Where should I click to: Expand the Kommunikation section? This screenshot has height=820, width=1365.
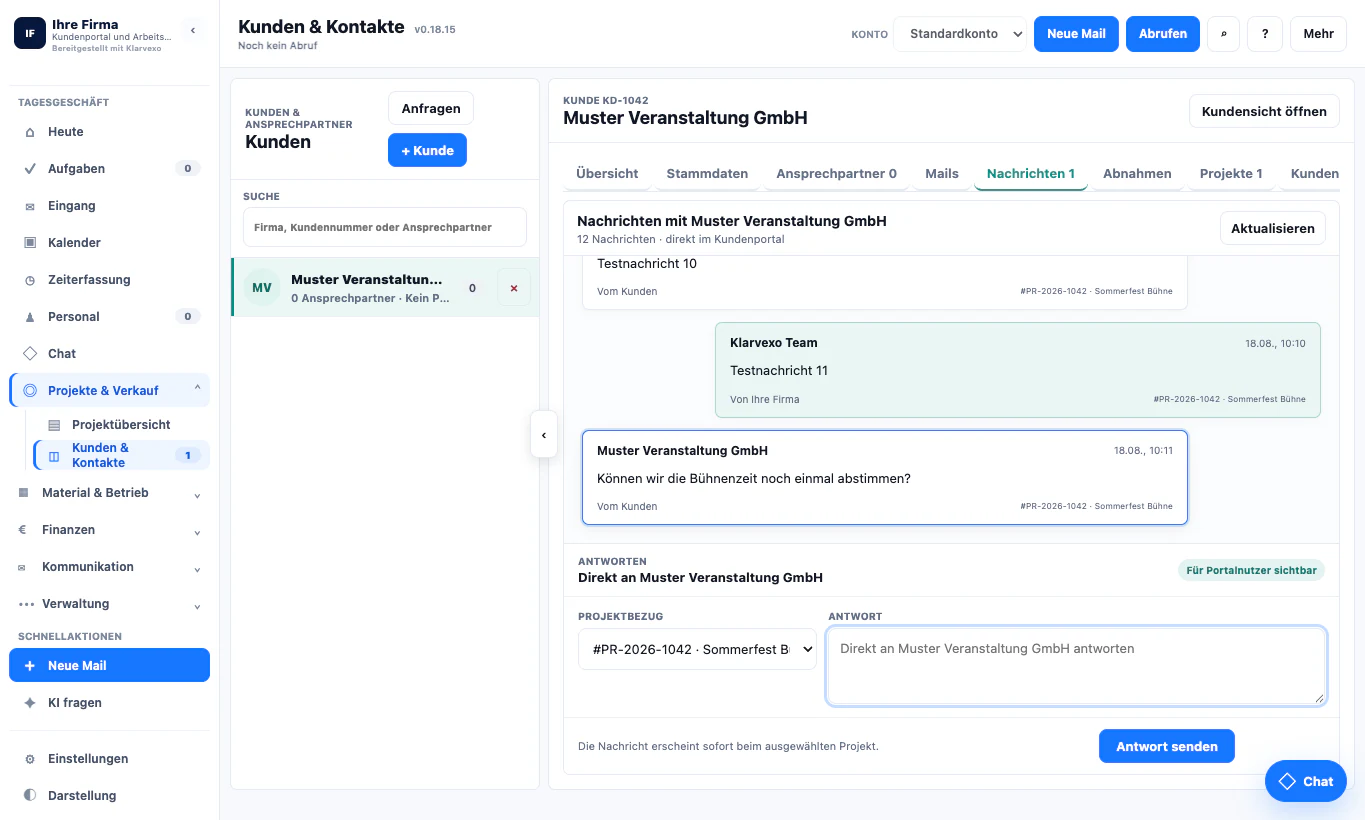pyautogui.click(x=197, y=569)
